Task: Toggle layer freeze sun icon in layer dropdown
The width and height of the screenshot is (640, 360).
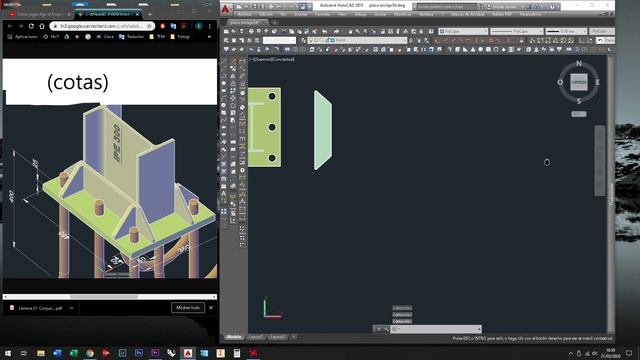Action: [317, 40]
